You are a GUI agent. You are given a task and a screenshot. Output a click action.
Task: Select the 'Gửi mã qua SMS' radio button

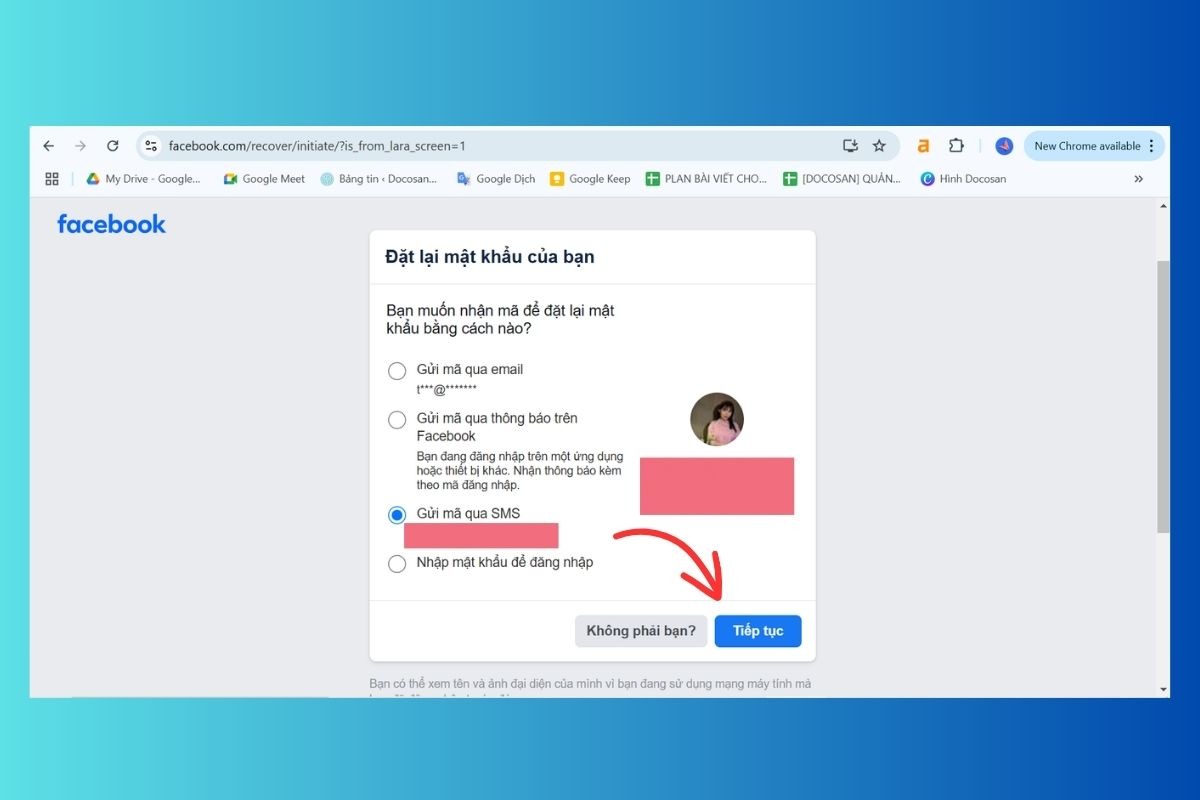pos(397,515)
